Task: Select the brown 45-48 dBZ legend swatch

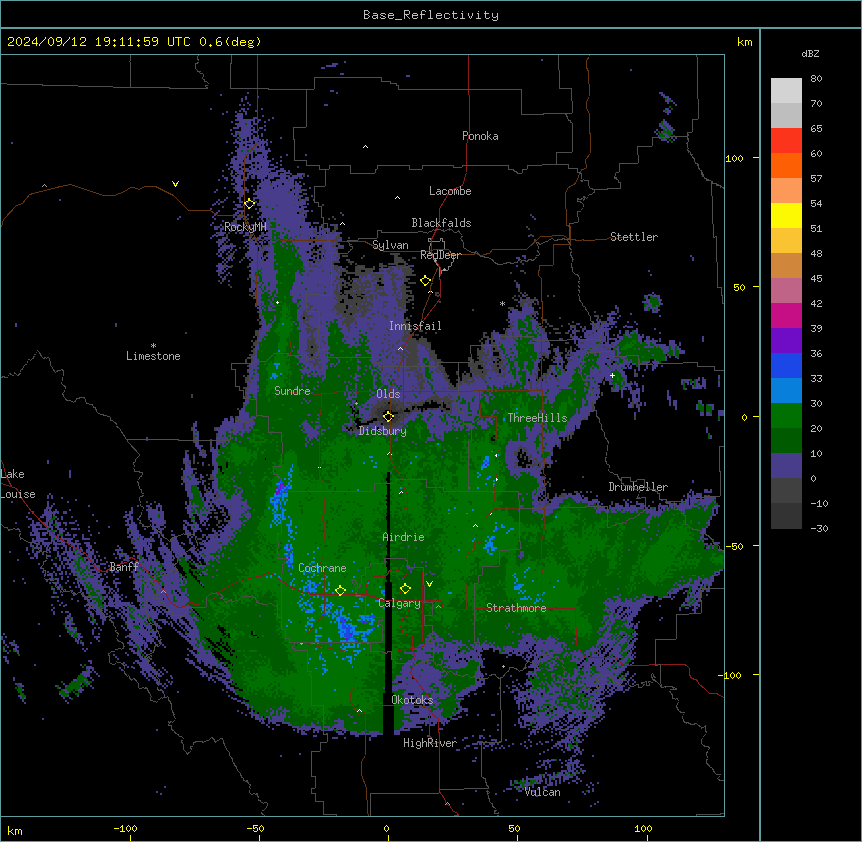Action: (786, 265)
